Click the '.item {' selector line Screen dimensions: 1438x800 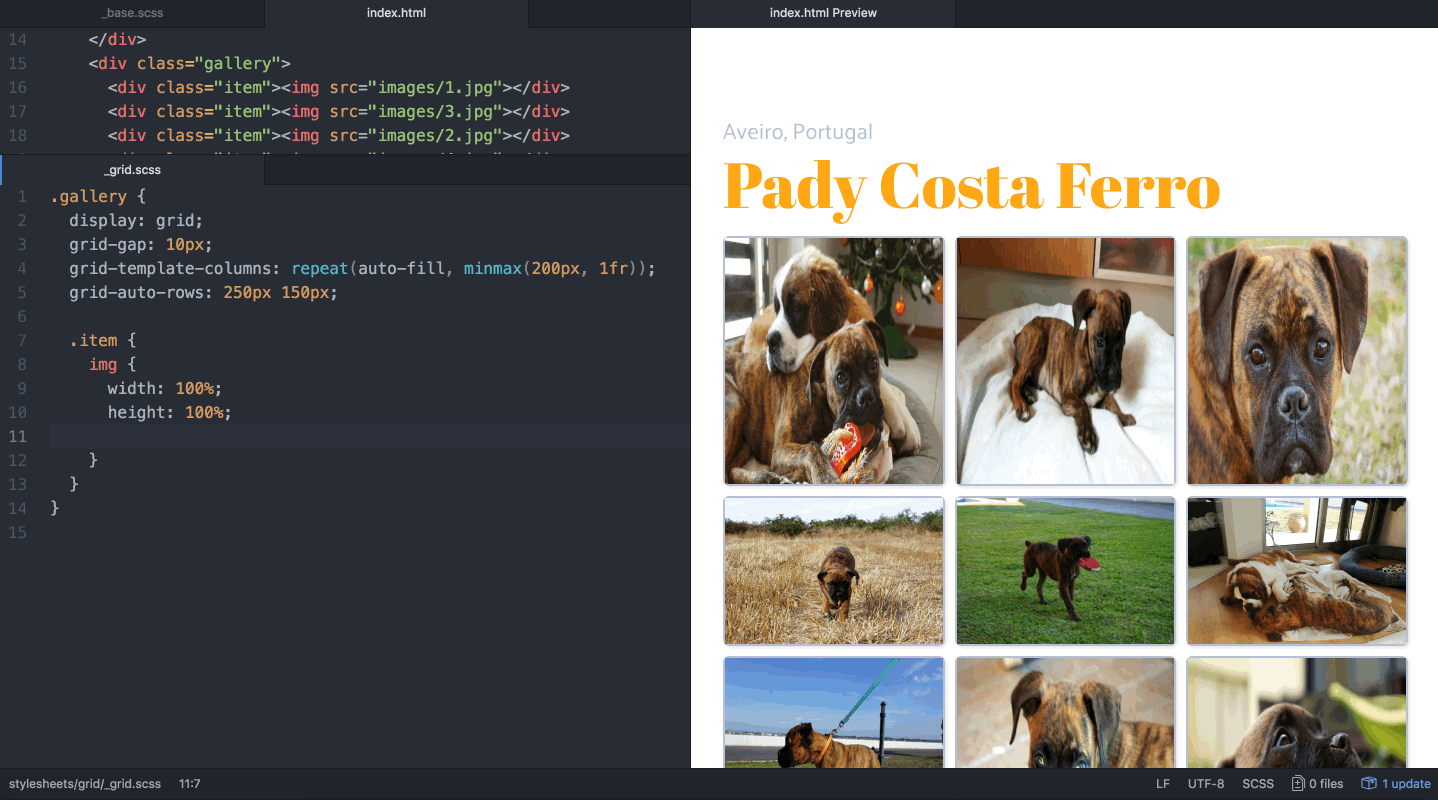pos(103,340)
